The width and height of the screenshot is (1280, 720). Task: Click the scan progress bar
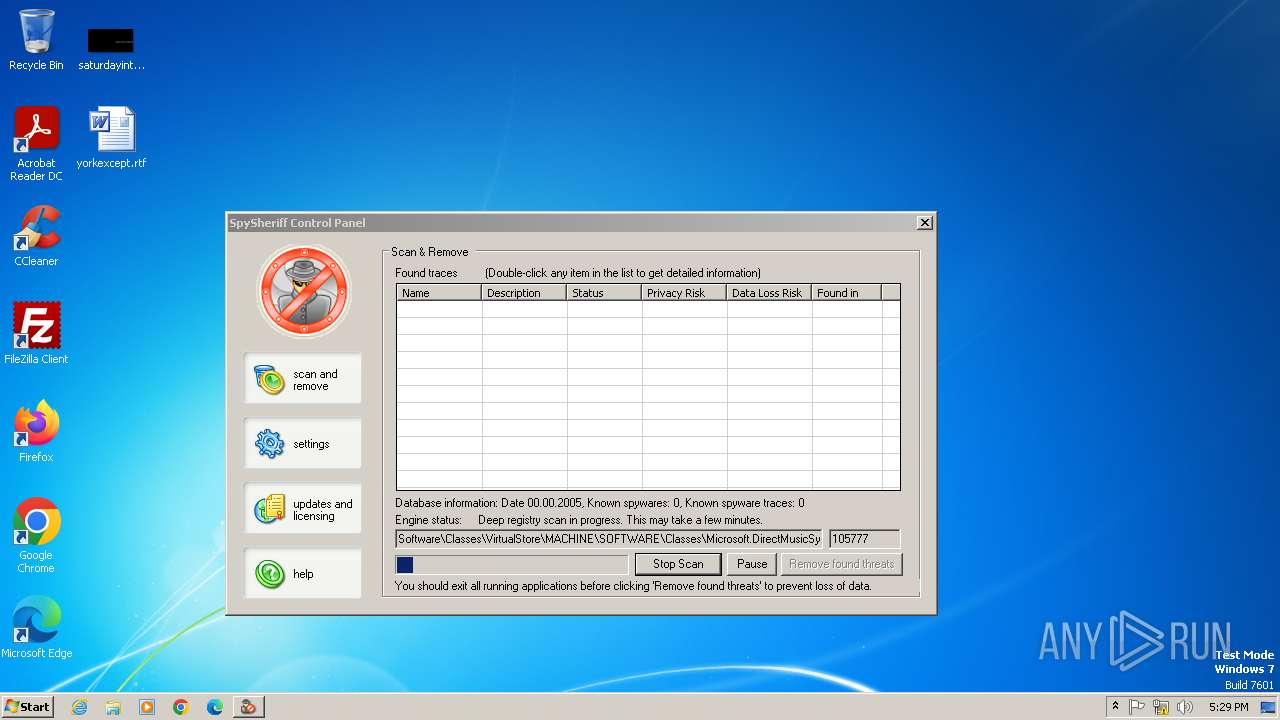512,565
